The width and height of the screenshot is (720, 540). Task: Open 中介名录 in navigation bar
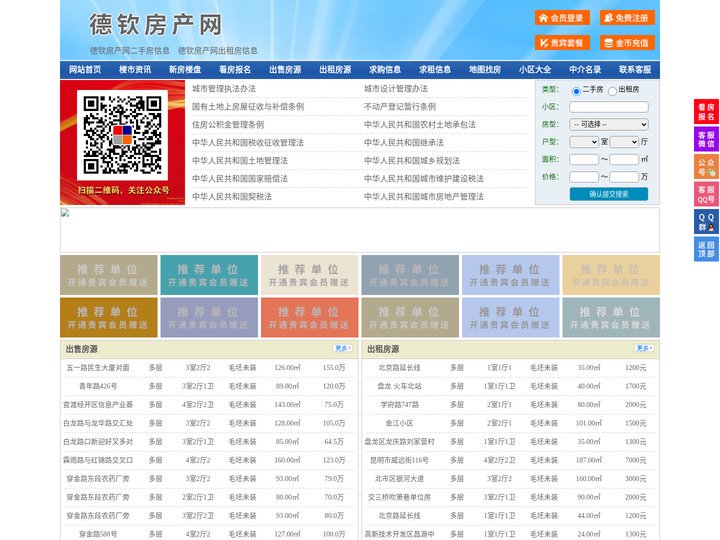585,70
